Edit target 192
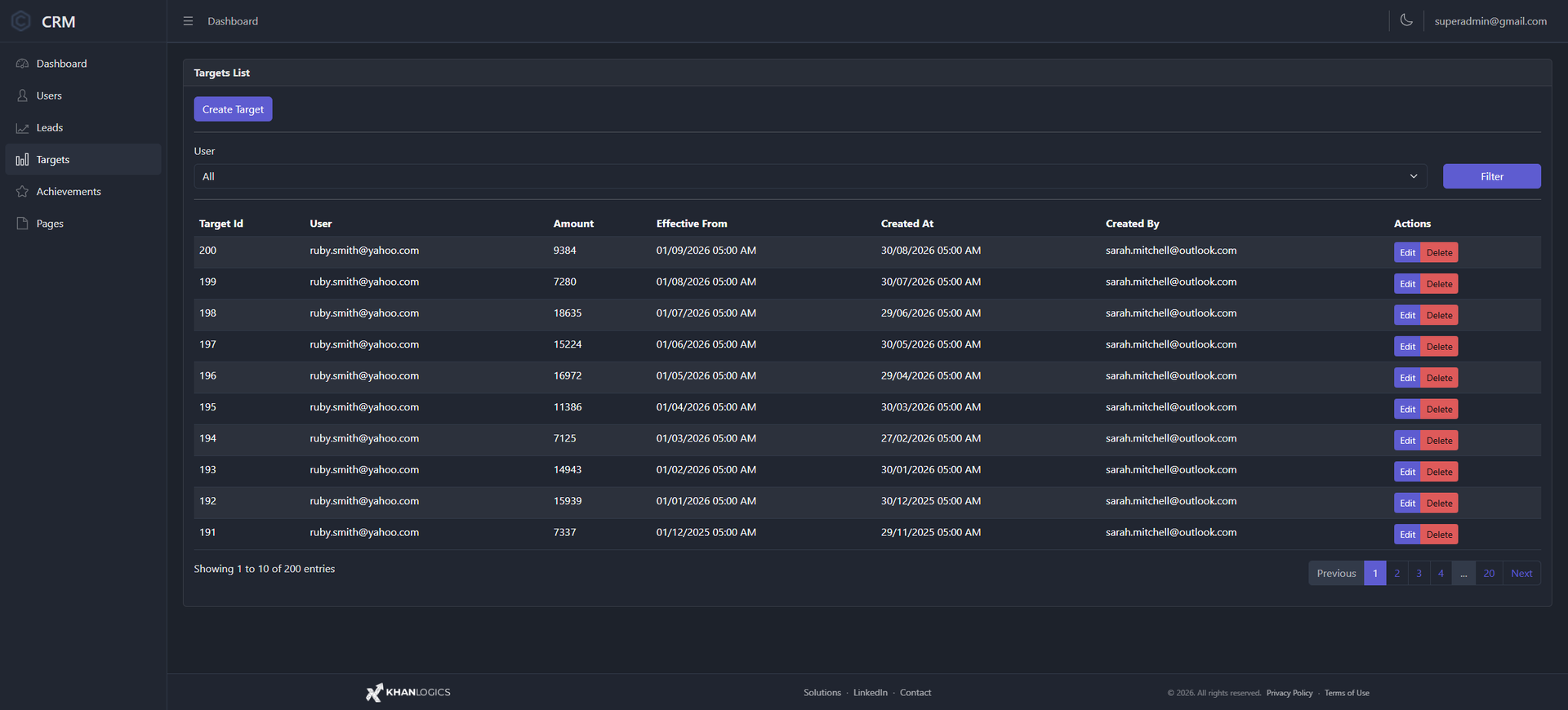The width and height of the screenshot is (1568, 710). pyautogui.click(x=1407, y=504)
